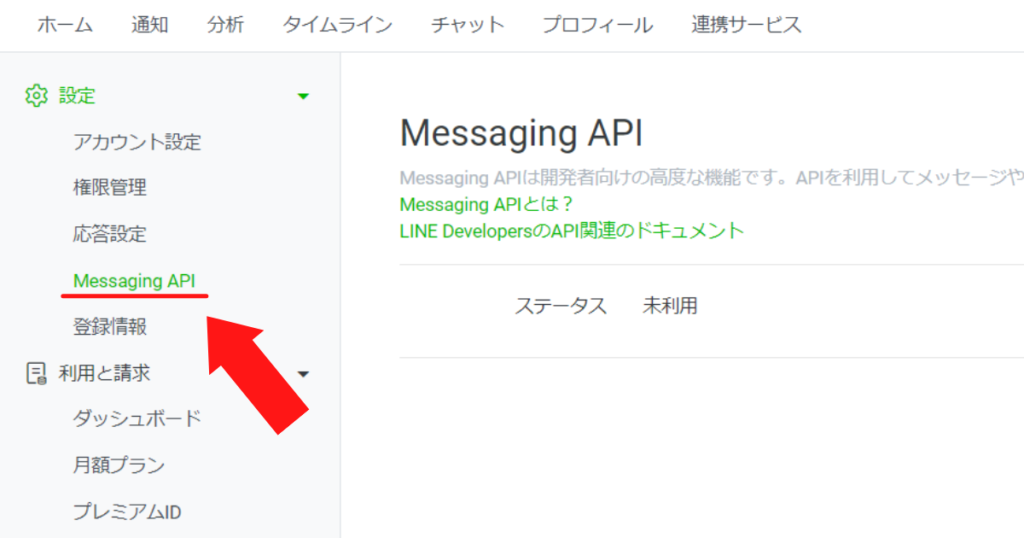Select 権限管理 in the sidebar
Image resolution: width=1024 pixels, height=538 pixels.
(x=110, y=188)
